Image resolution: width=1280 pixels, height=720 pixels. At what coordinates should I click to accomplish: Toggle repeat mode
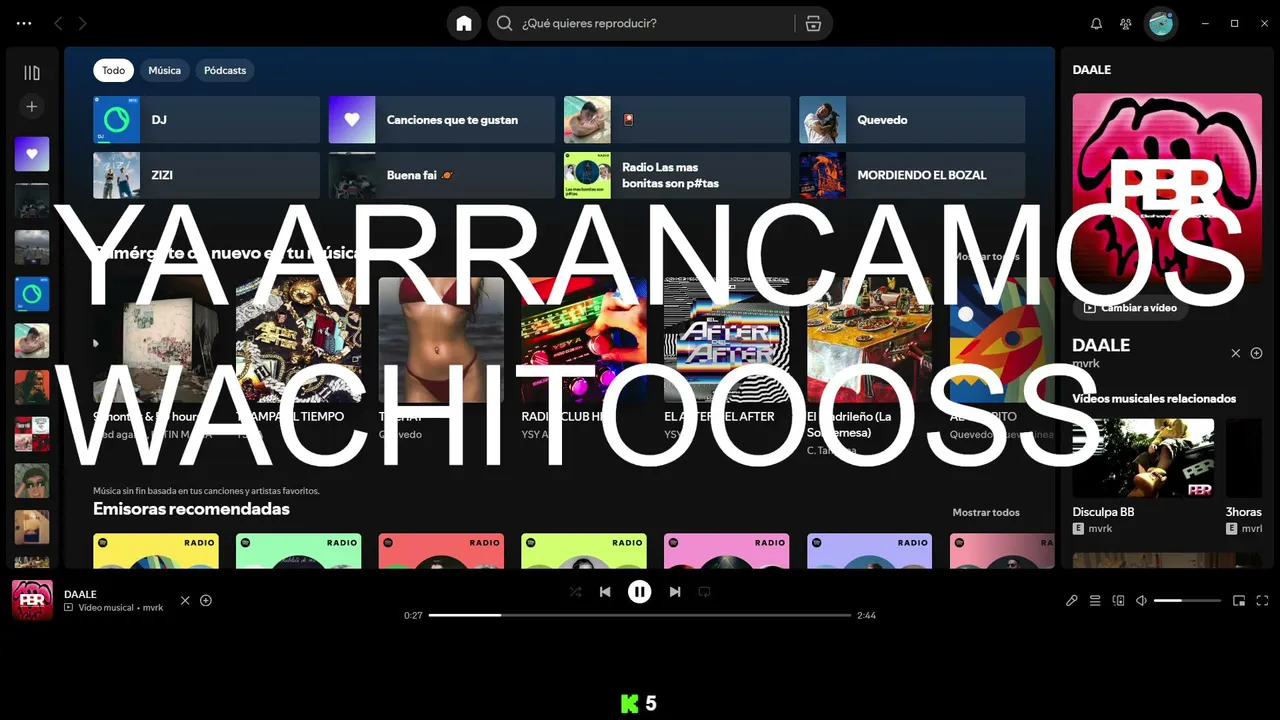[704, 592]
